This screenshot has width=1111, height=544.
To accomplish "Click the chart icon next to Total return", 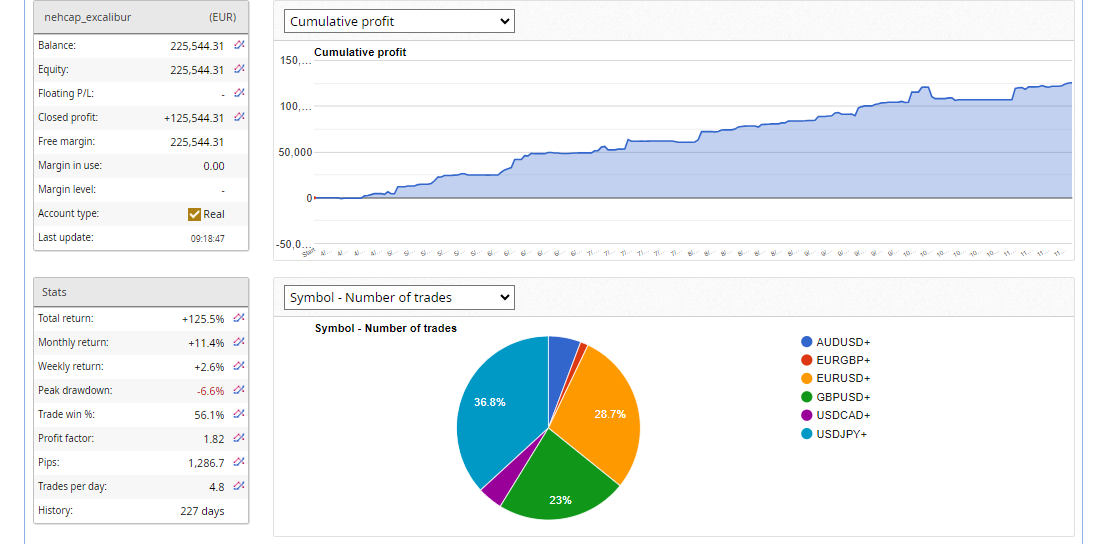I will (x=239, y=318).
